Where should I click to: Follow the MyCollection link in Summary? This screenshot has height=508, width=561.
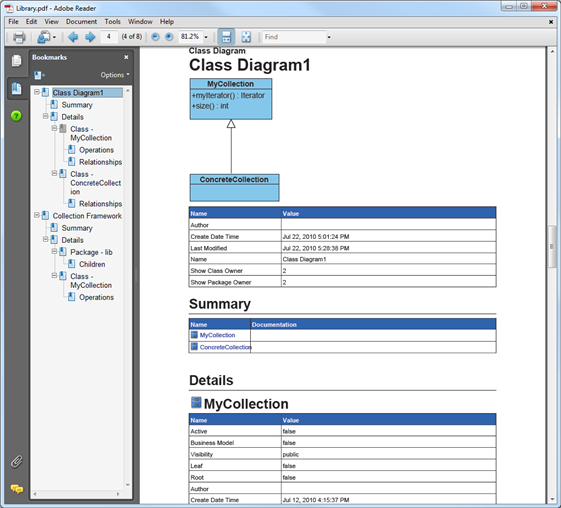[x=217, y=335]
